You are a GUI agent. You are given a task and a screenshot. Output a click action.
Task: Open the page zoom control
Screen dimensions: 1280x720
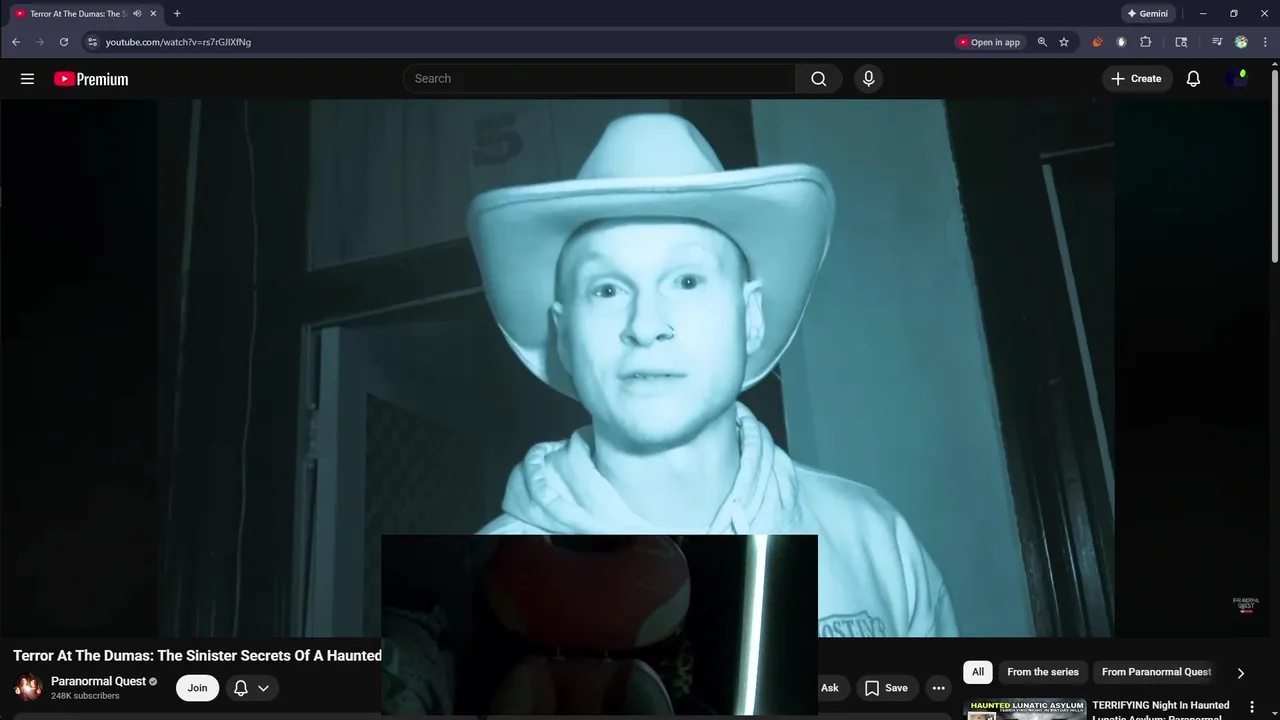click(x=1042, y=42)
